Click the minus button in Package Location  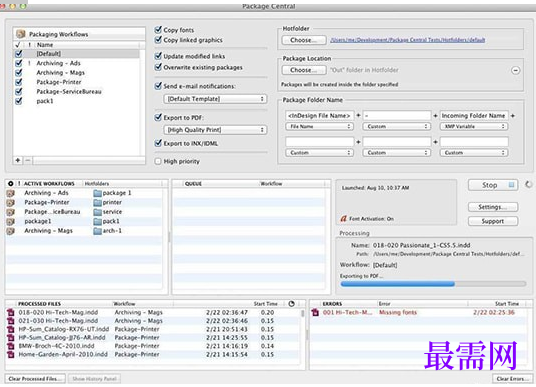(x=515, y=70)
